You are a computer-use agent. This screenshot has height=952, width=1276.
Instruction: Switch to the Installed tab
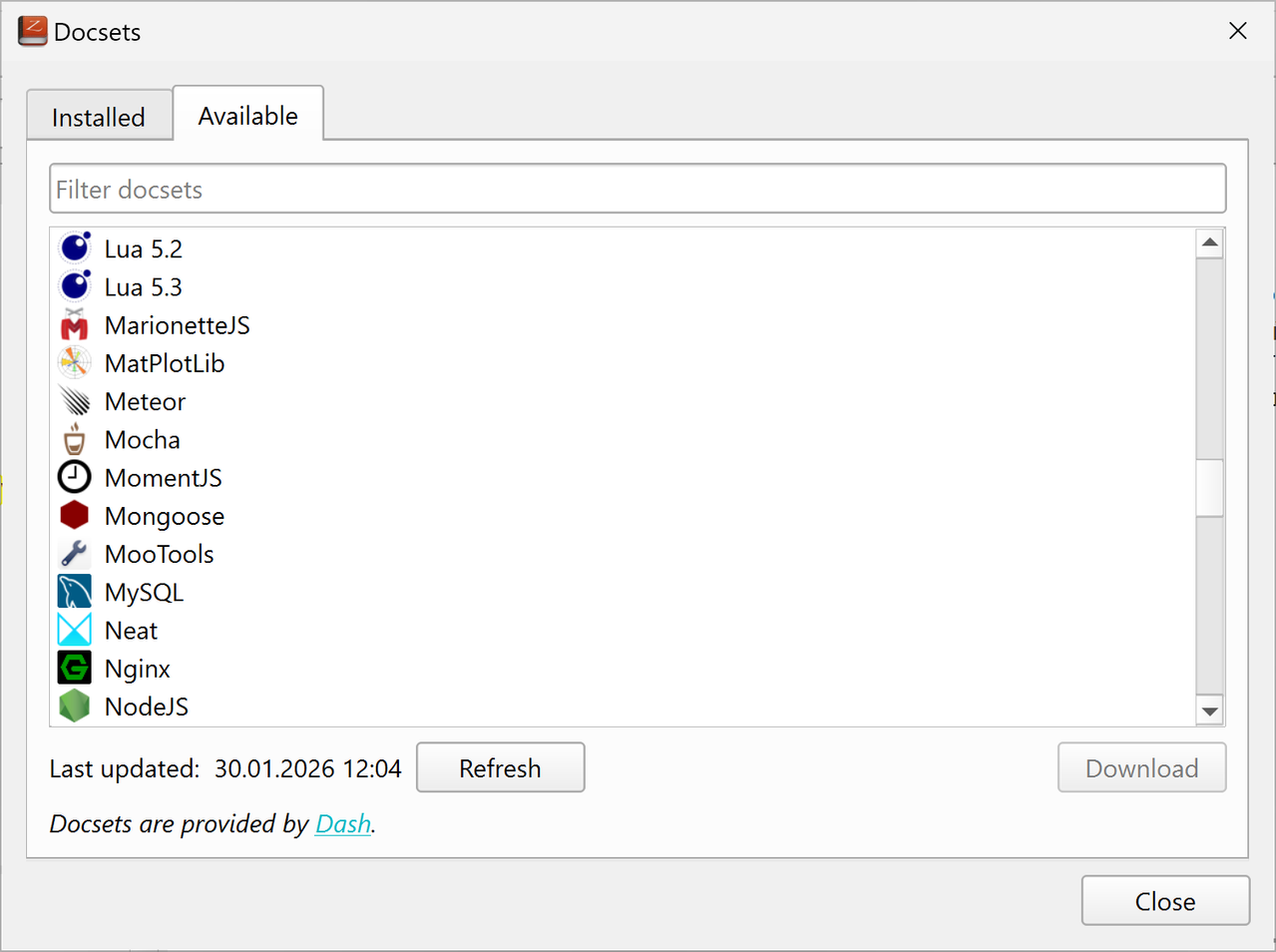(99, 117)
